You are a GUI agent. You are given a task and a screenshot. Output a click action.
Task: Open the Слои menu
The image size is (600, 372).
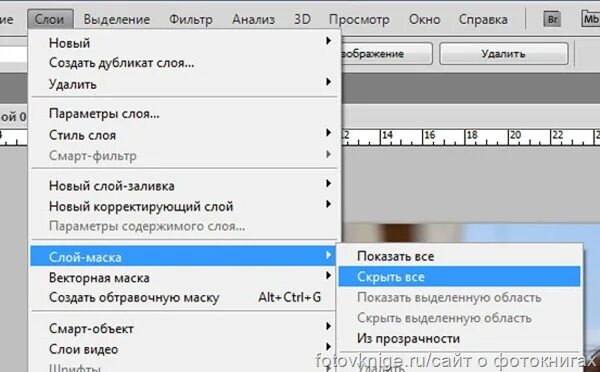tap(50, 19)
